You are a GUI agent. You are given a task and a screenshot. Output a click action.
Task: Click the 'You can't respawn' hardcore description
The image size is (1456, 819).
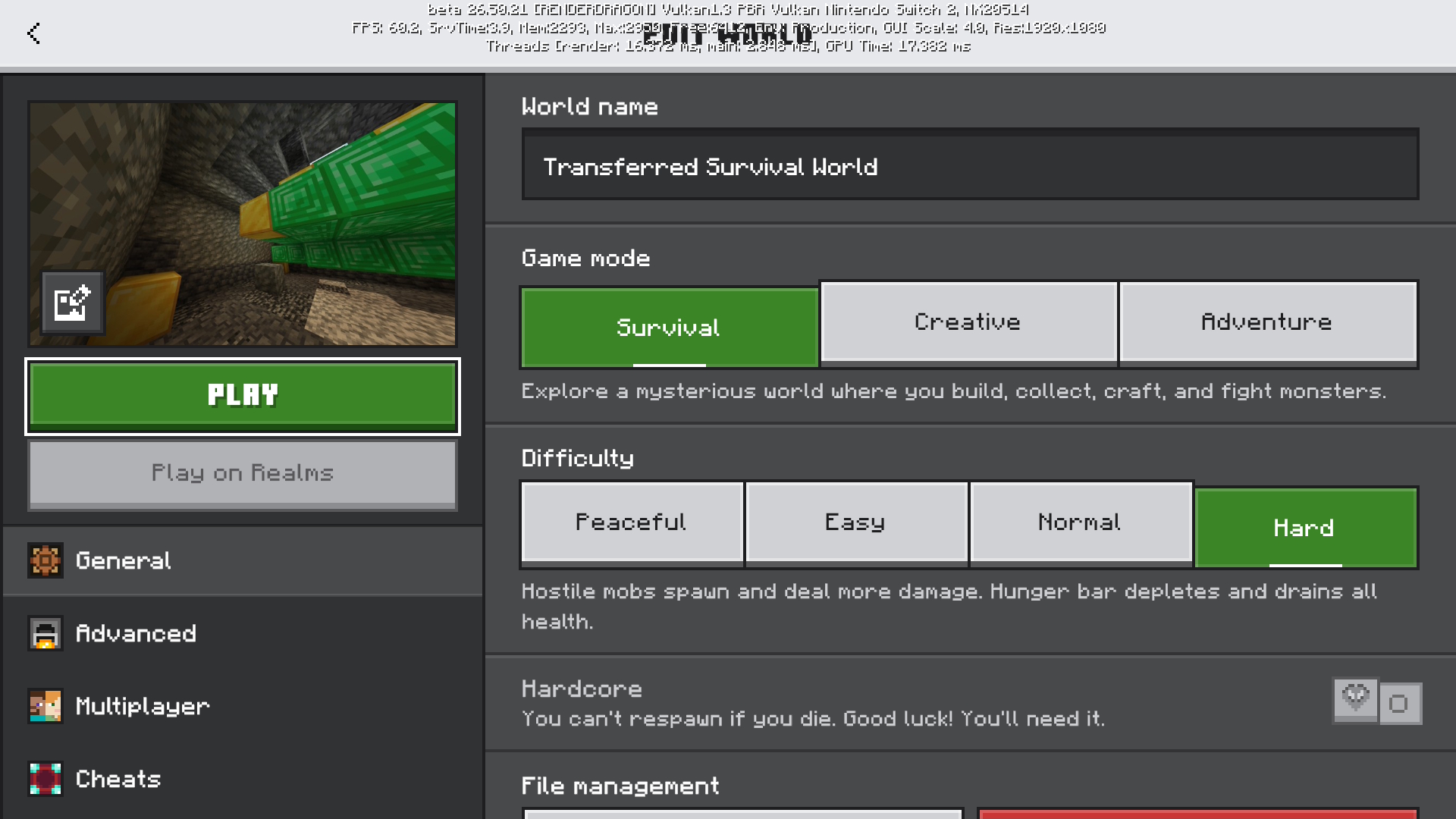[x=813, y=719]
